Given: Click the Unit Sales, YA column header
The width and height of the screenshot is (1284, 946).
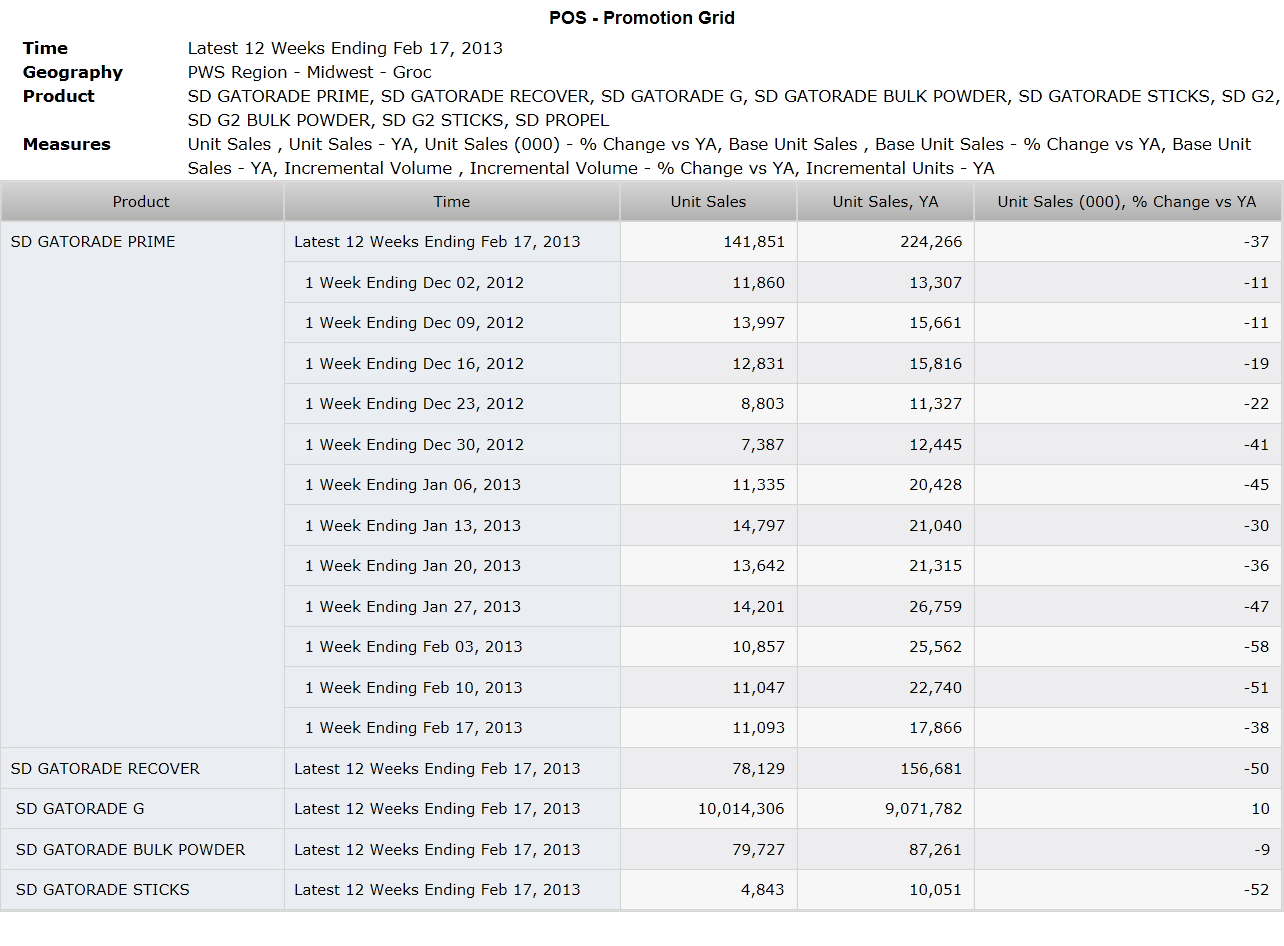Looking at the screenshot, I should (x=885, y=201).
